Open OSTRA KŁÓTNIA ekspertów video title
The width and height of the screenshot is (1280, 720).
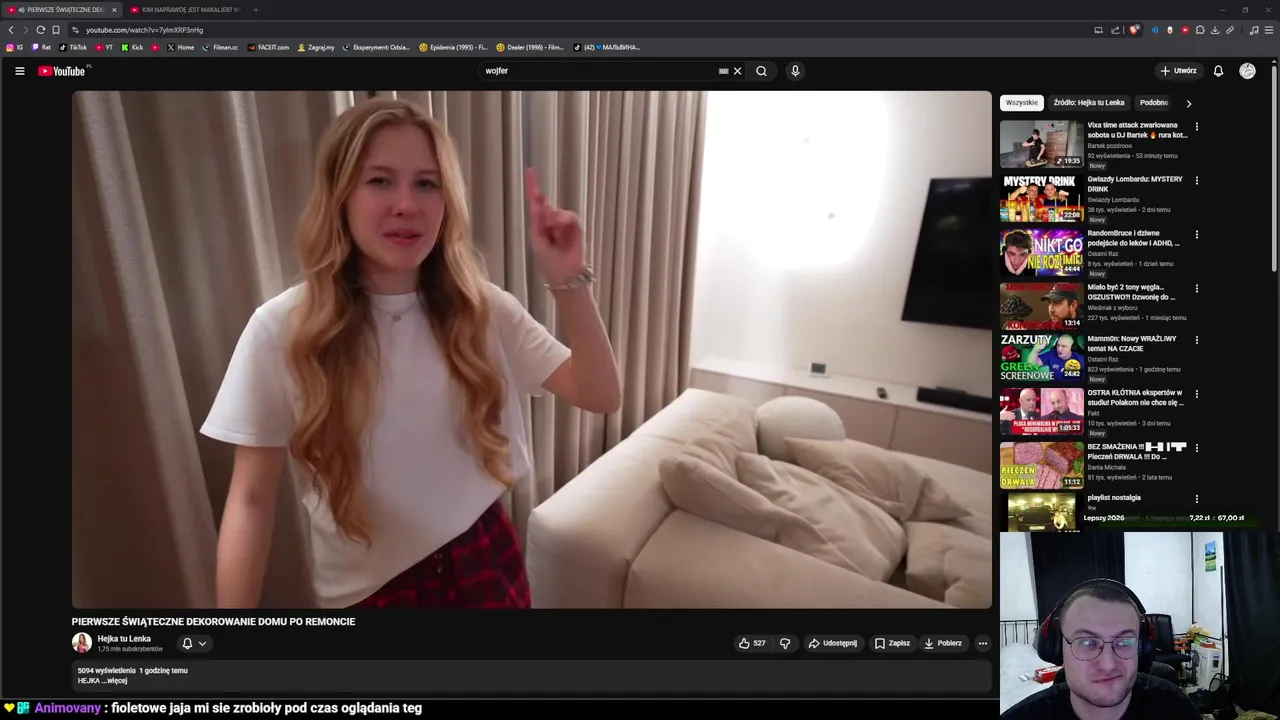[1136, 398]
